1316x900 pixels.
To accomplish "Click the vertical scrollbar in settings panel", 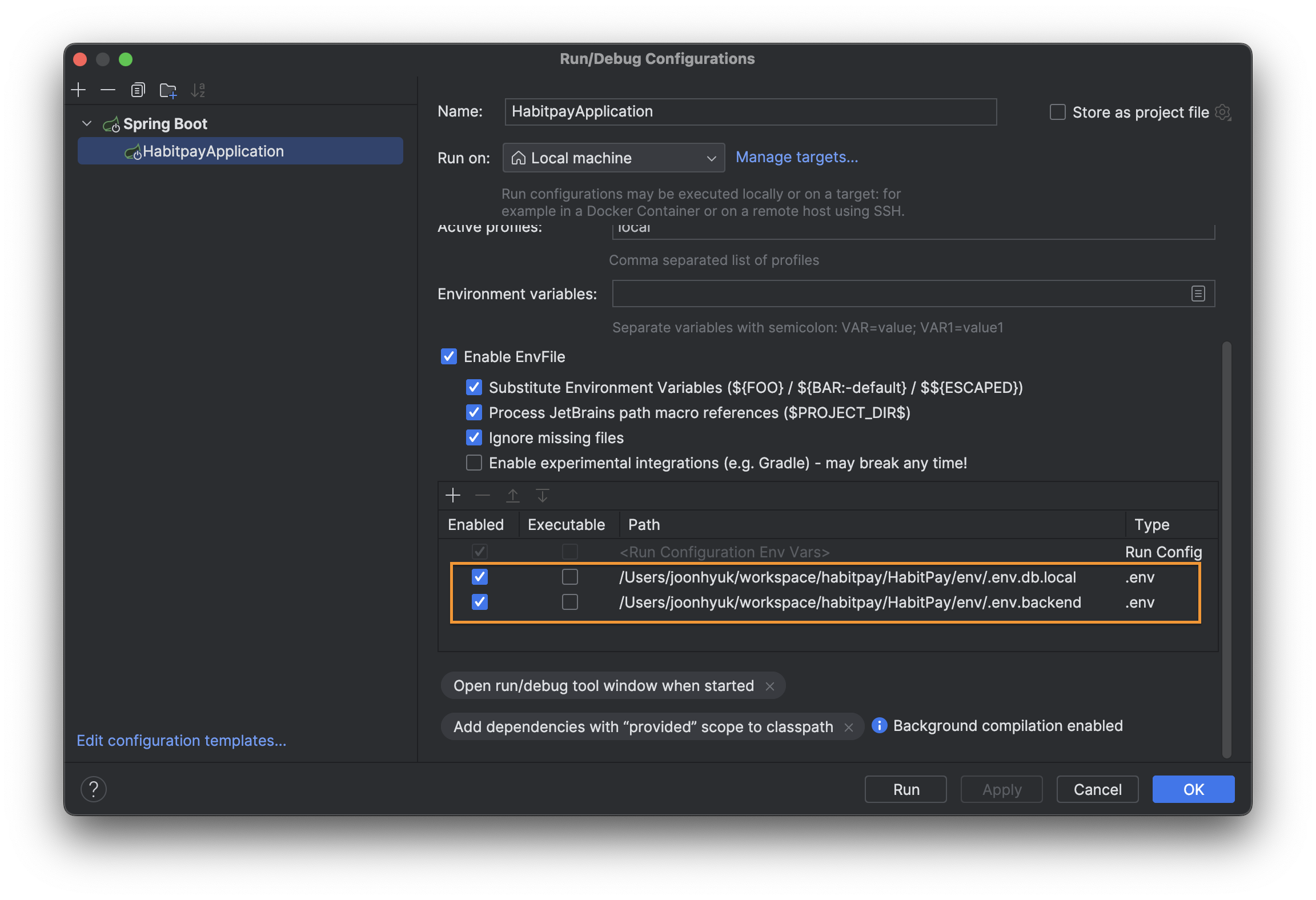I will click(1226, 548).
